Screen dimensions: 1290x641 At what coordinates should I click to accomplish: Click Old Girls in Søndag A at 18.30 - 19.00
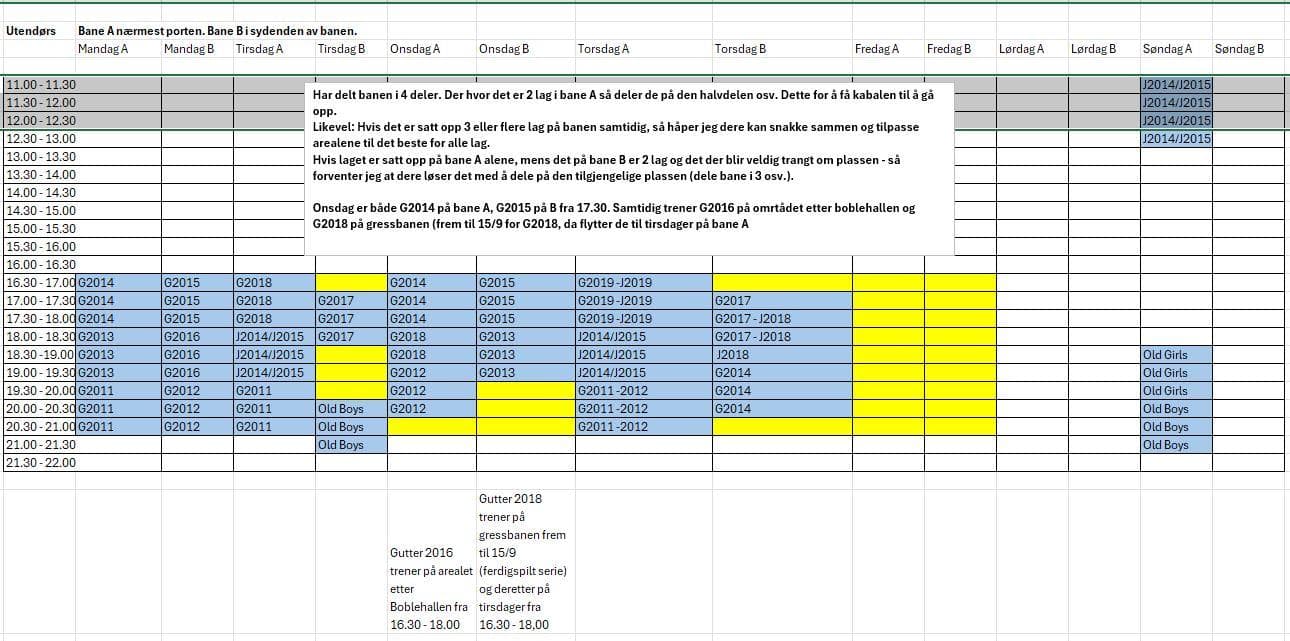click(x=1177, y=355)
